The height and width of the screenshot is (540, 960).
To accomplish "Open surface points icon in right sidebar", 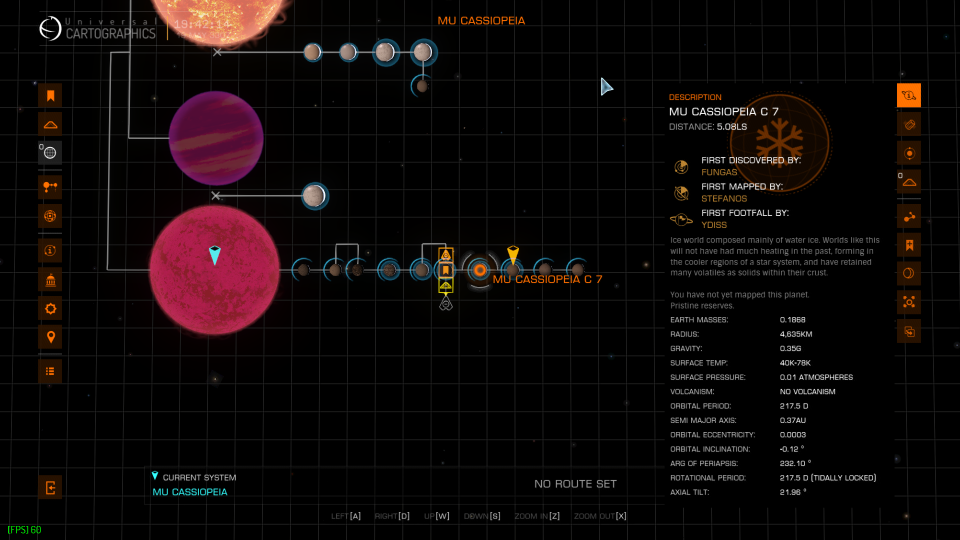I will [909, 182].
